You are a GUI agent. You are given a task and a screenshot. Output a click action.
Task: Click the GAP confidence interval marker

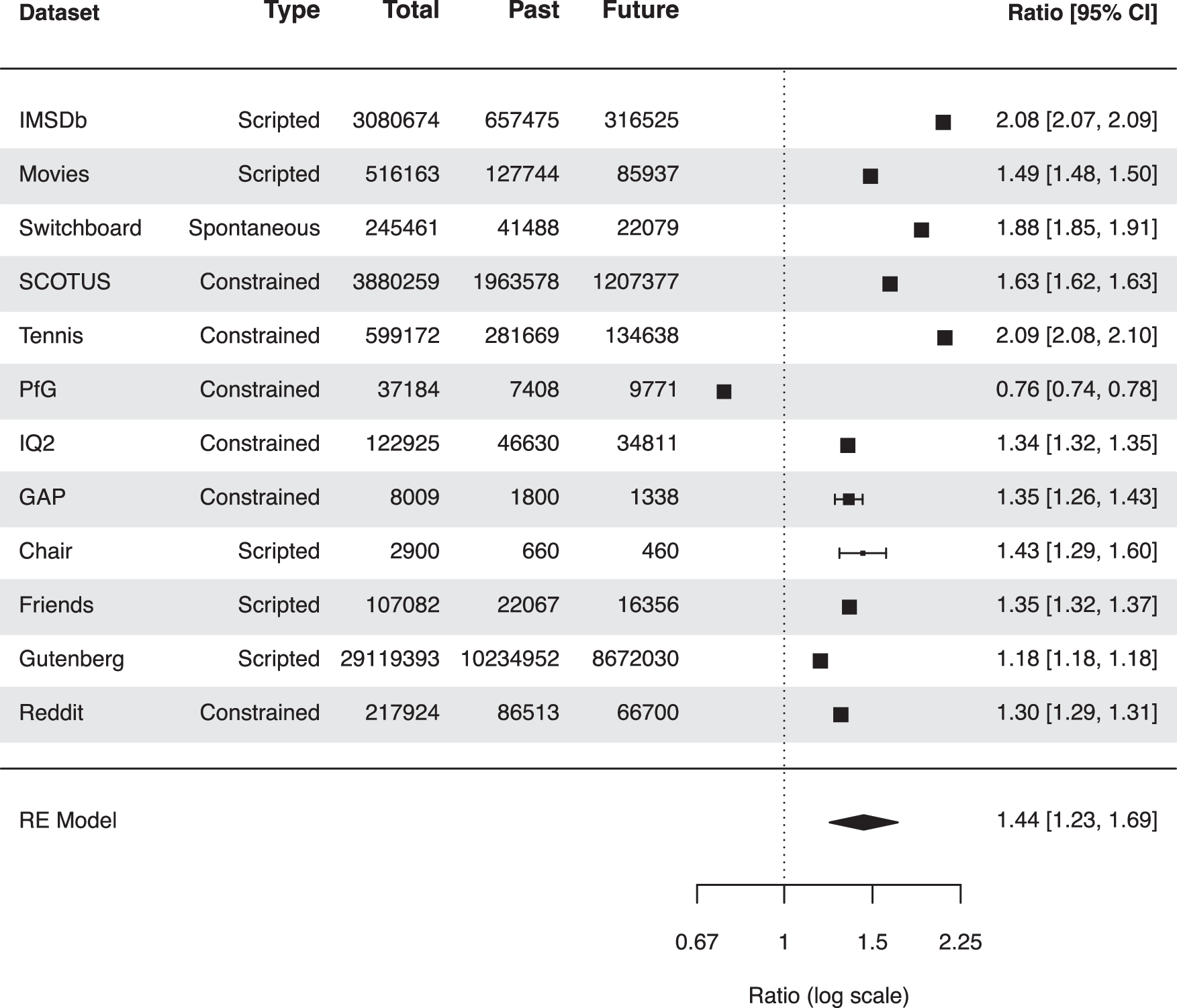coord(849,499)
